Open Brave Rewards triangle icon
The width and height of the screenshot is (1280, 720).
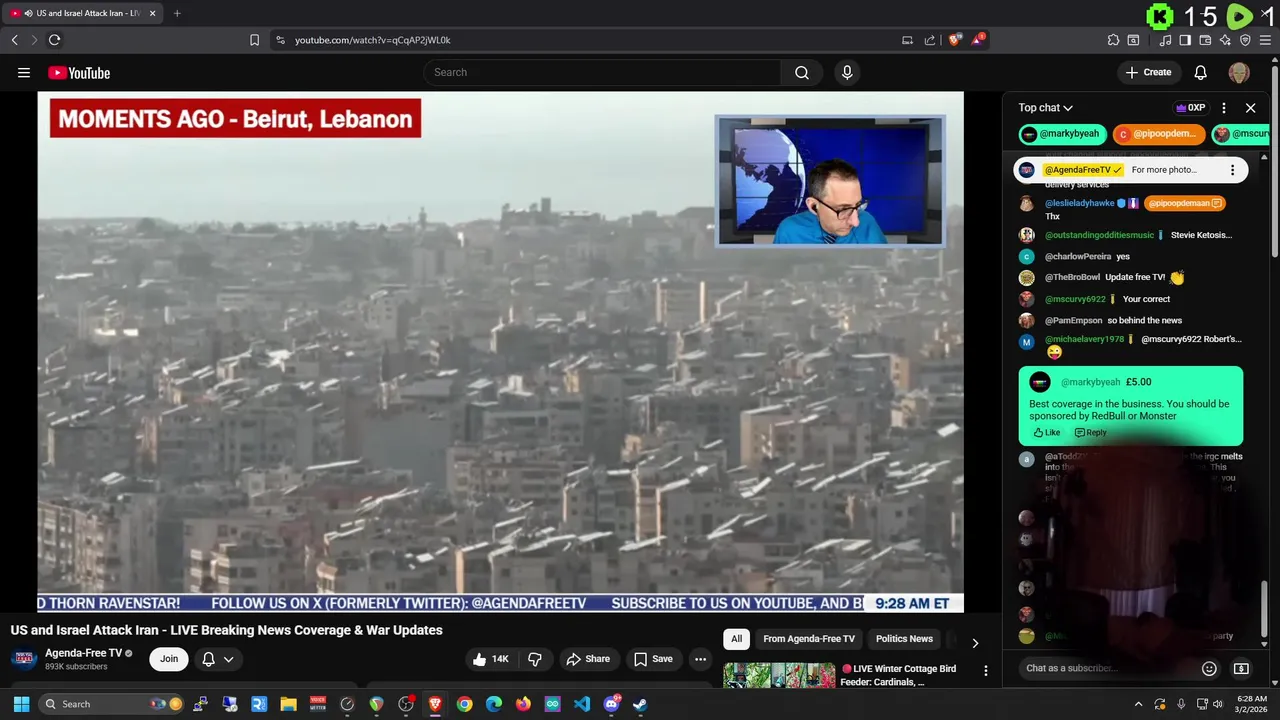point(979,40)
